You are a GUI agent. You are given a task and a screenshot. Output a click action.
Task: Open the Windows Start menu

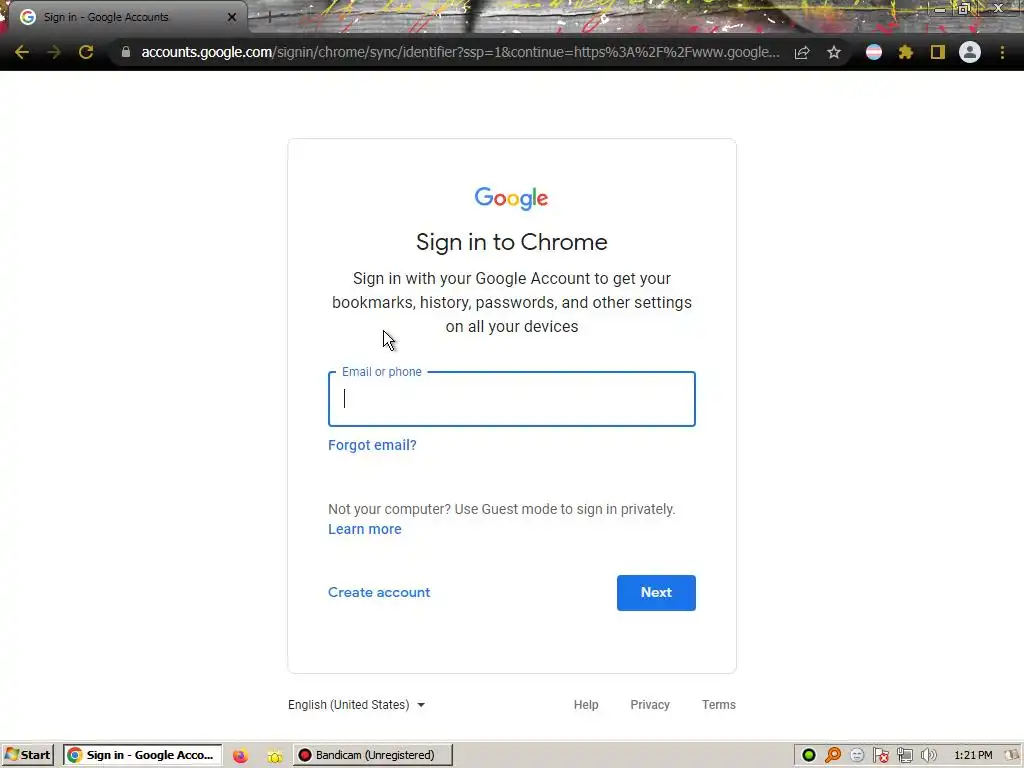[x=27, y=755]
